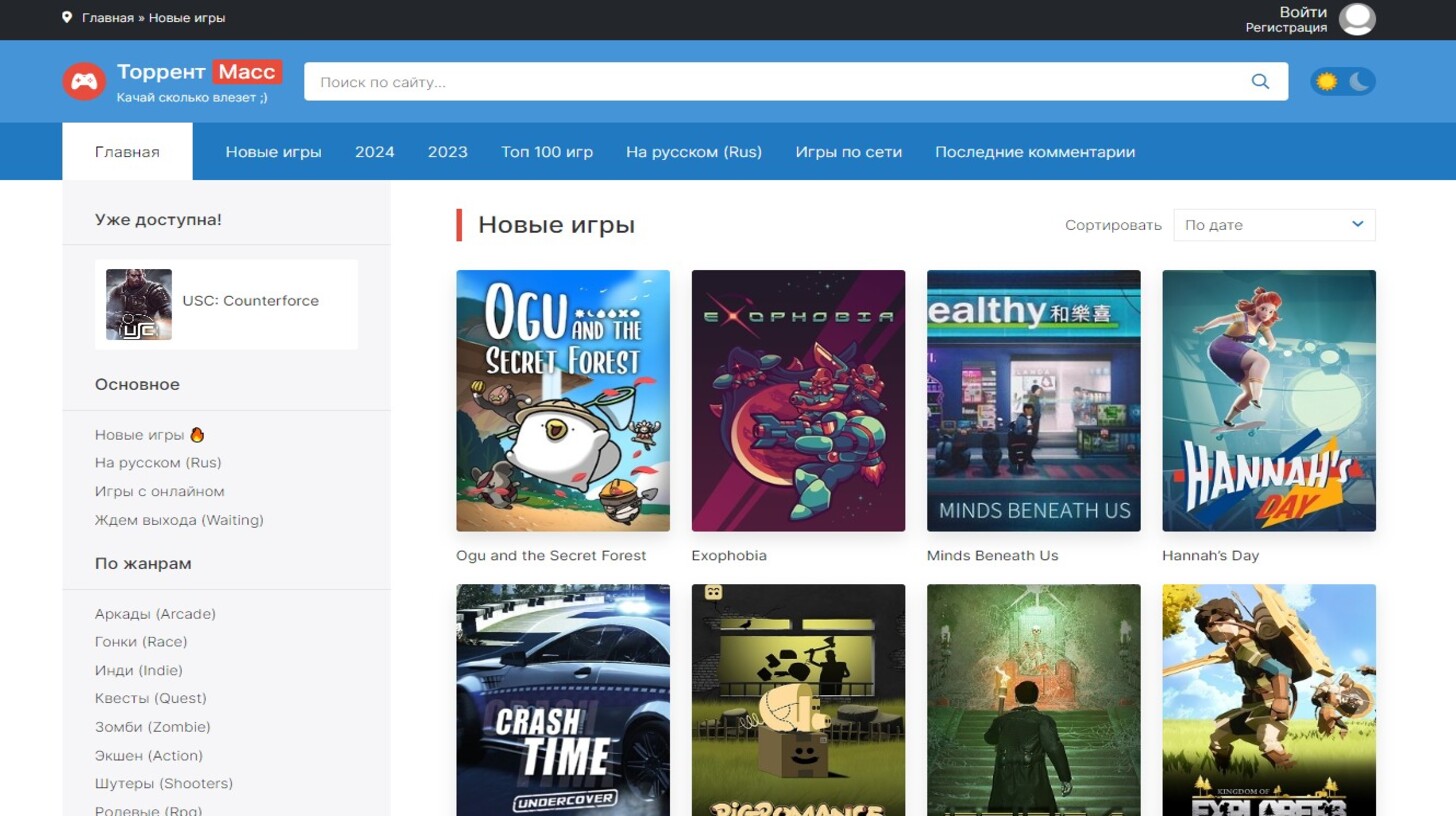This screenshot has width=1456, height=816.
Task: Click Главная in the breadcrumb
Action: point(108,18)
